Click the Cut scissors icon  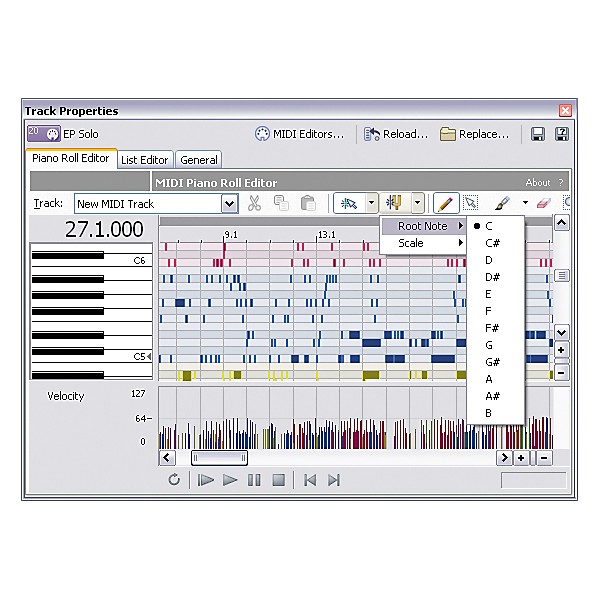(x=254, y=203)
